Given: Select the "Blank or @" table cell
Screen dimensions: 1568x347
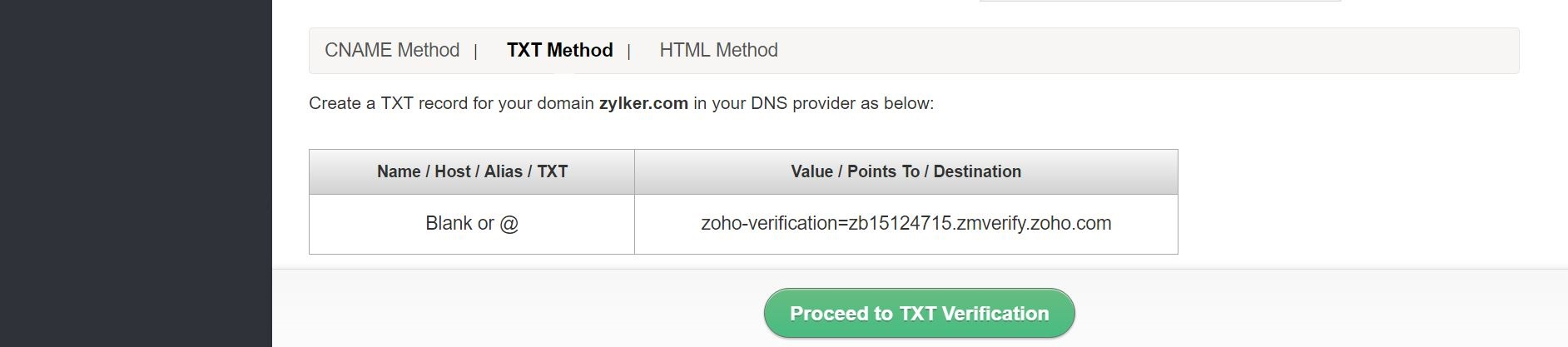Looking at the screenshot, I should tap(471, 224).
